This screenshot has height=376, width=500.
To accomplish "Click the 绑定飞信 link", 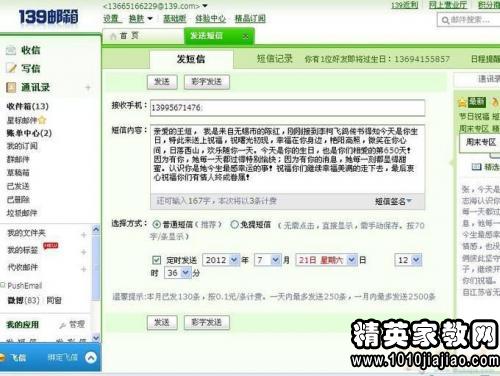I will click(62, 358).
